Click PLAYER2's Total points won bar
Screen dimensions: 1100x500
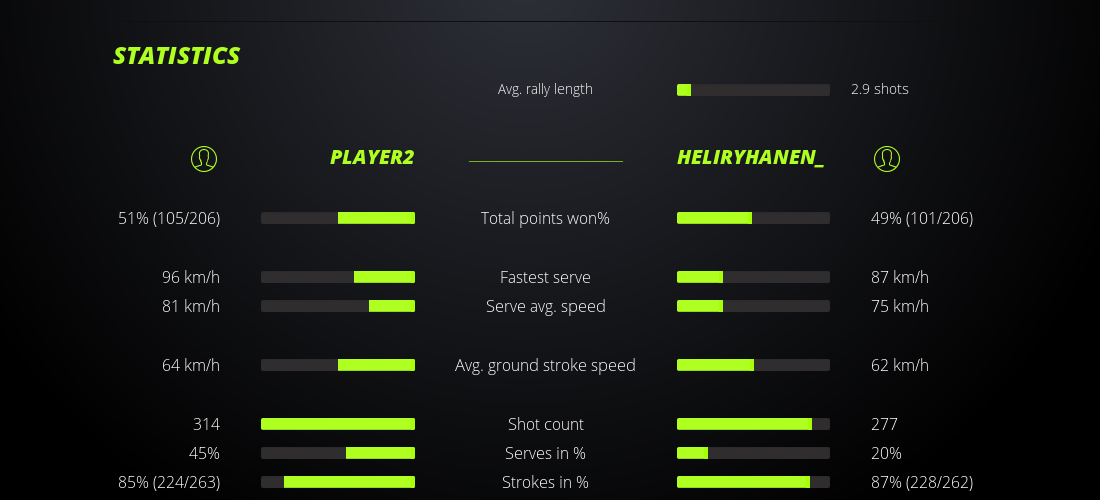pyautogui.click(x=338, y=218)
